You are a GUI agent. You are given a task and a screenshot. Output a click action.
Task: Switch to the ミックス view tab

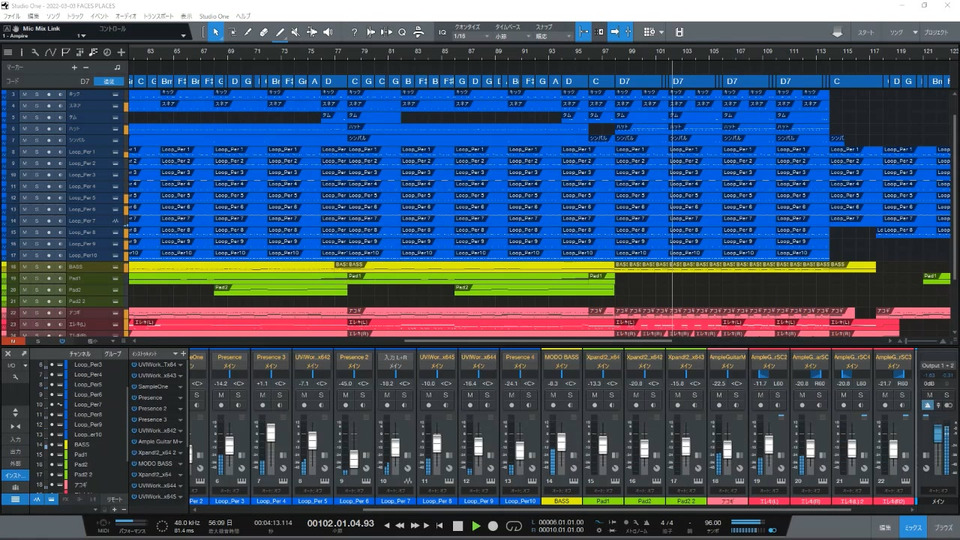[x=913, y=525]
